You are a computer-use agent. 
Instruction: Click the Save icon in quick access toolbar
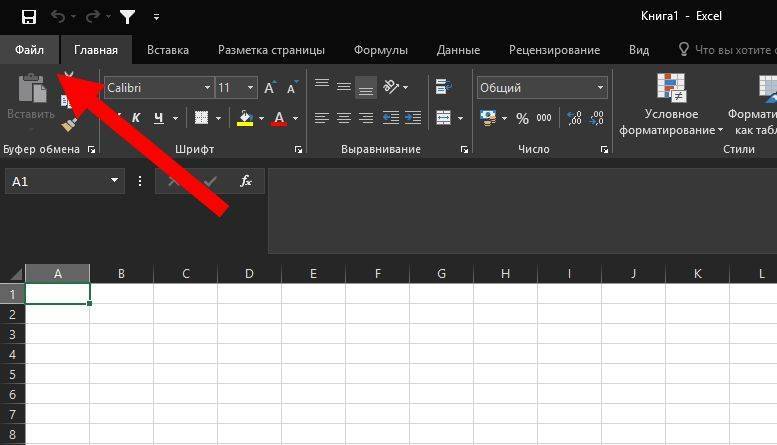pos(28,17)
